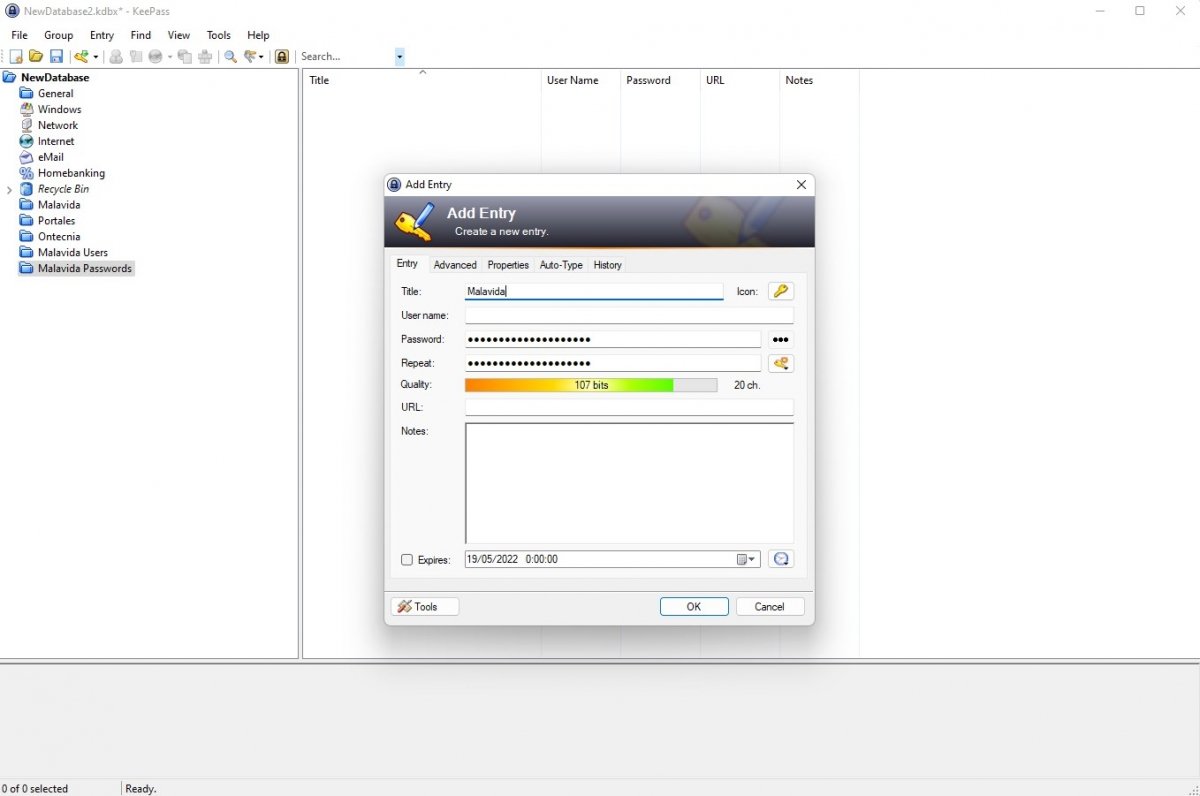Open the Help menu
The width and height of the screenshot is (1200, 796).
(258, 35)
